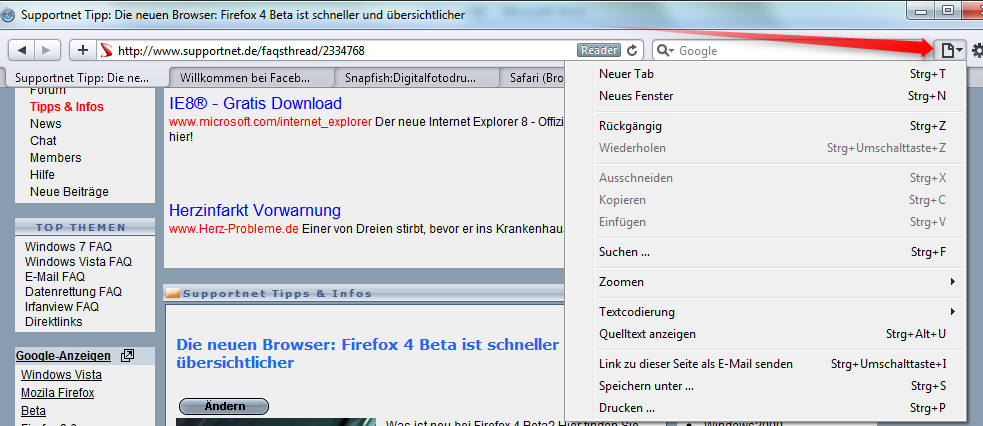This screenshot has width=983, height=426.
Task: Open the Mozila Firefox ad link
Action: click(x=58, y=393)
